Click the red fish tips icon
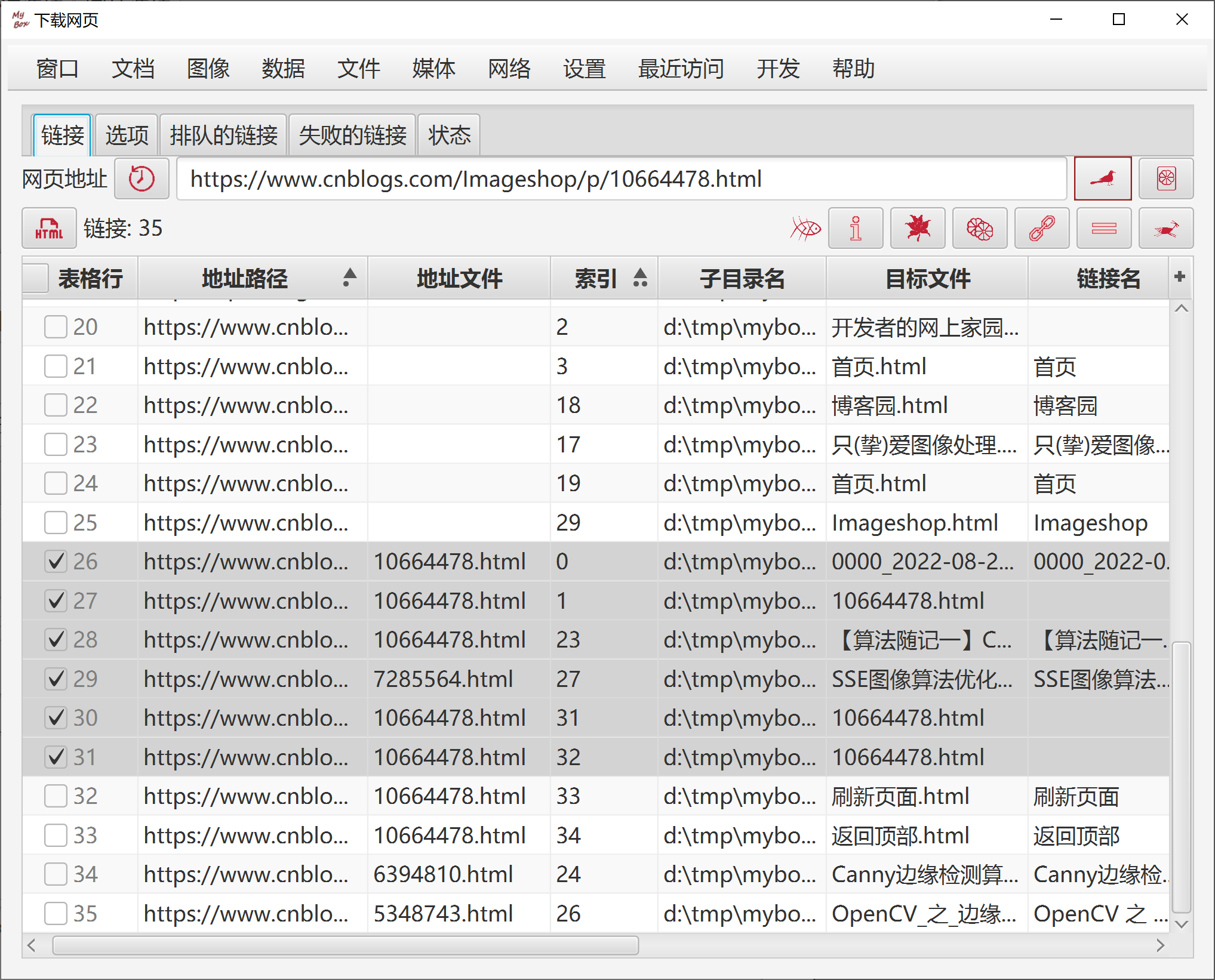This screenshot has height=980, width=1215. pyautogui.click(x=805, y=228)
